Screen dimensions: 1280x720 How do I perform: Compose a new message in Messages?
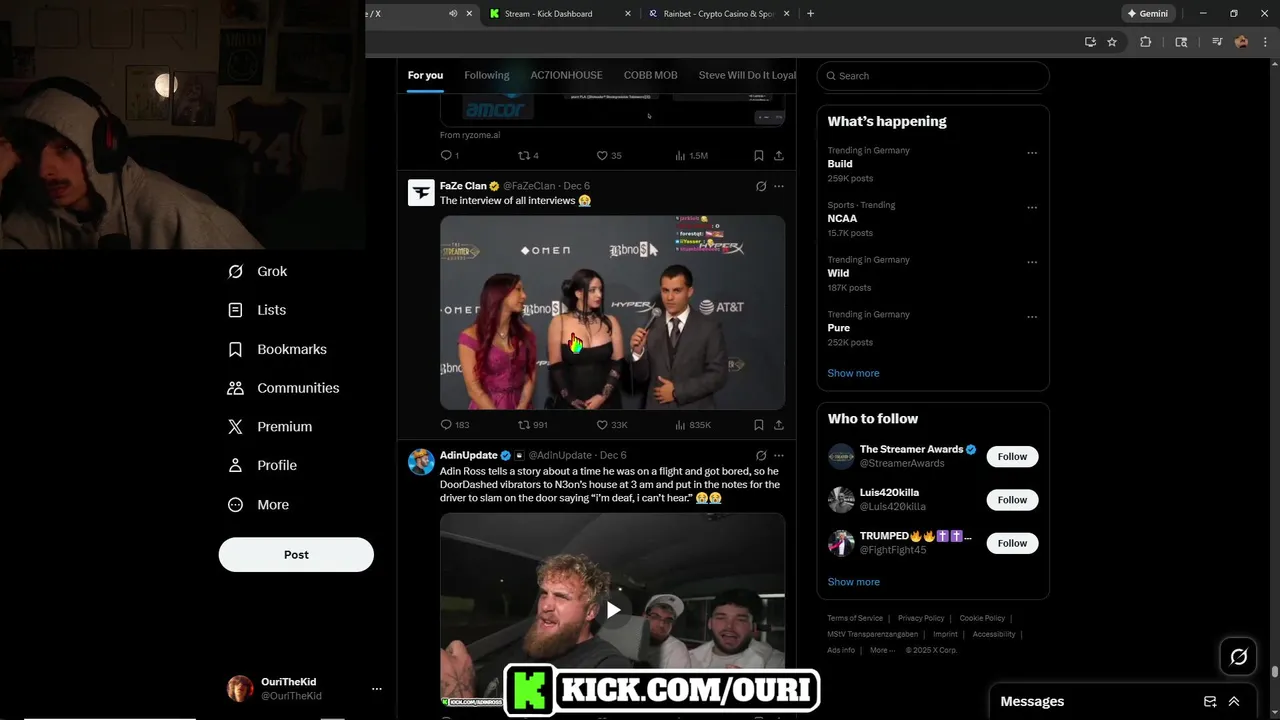click(x=1210, y=702)
